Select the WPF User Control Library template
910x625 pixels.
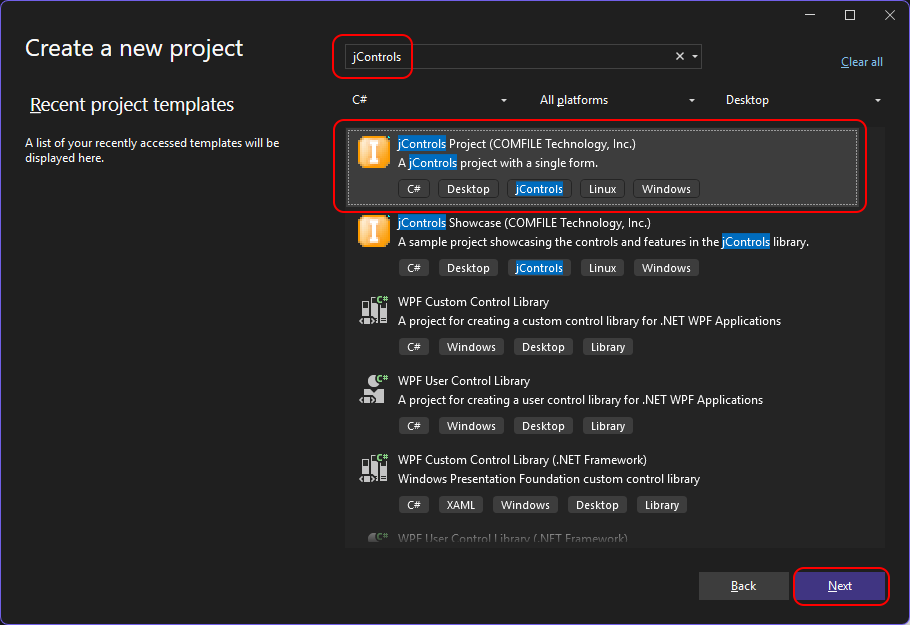click(x=463, y=381)
